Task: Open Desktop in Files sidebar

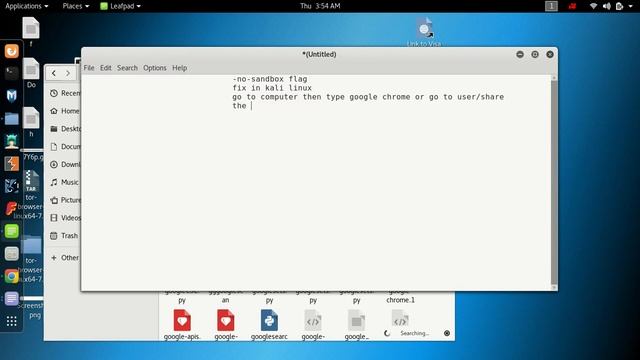Action: coord(65,129)
